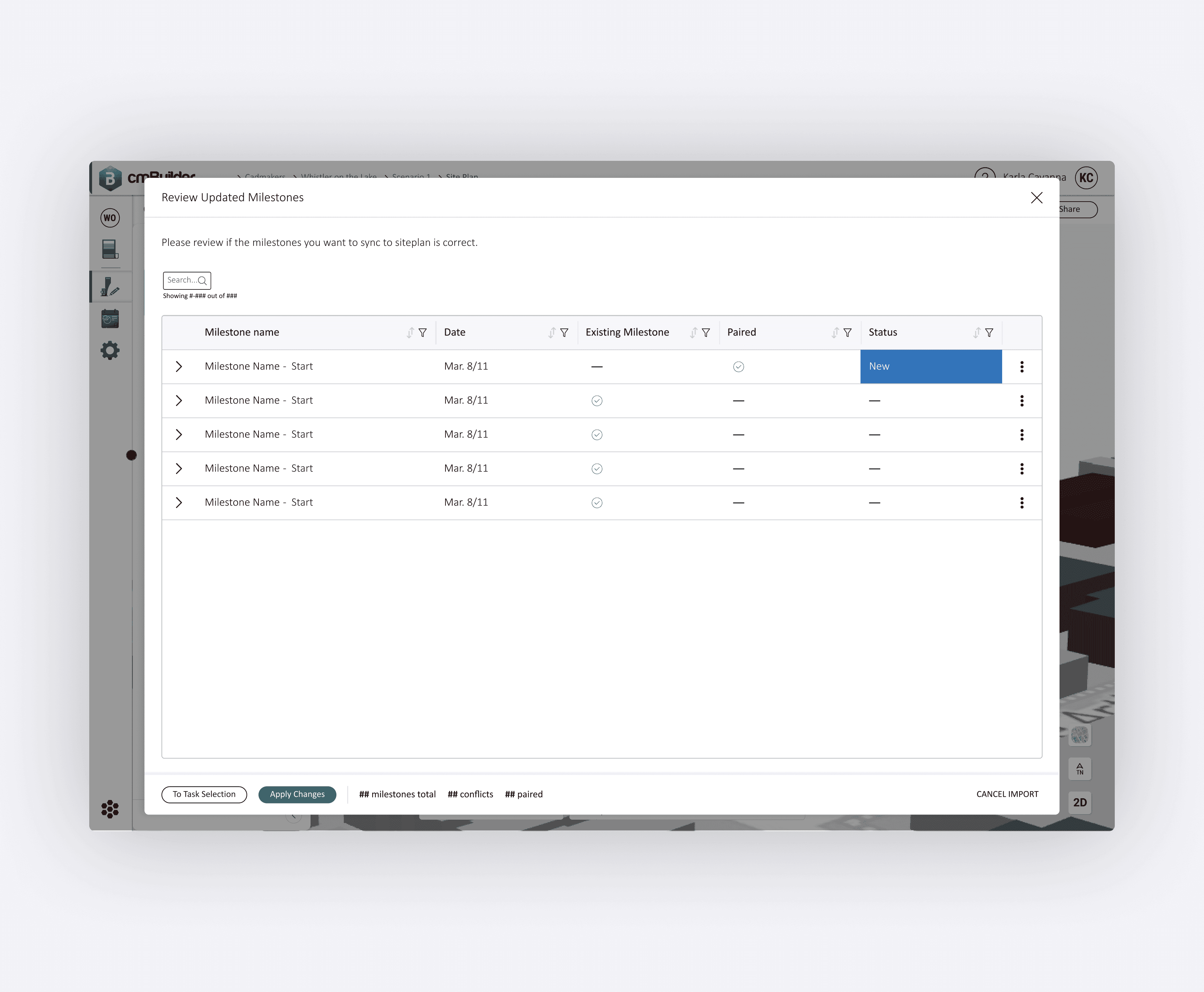Screen dimensions: 1204x992
Task: Expand the third milestone row chevron
Action: [179, 435]
